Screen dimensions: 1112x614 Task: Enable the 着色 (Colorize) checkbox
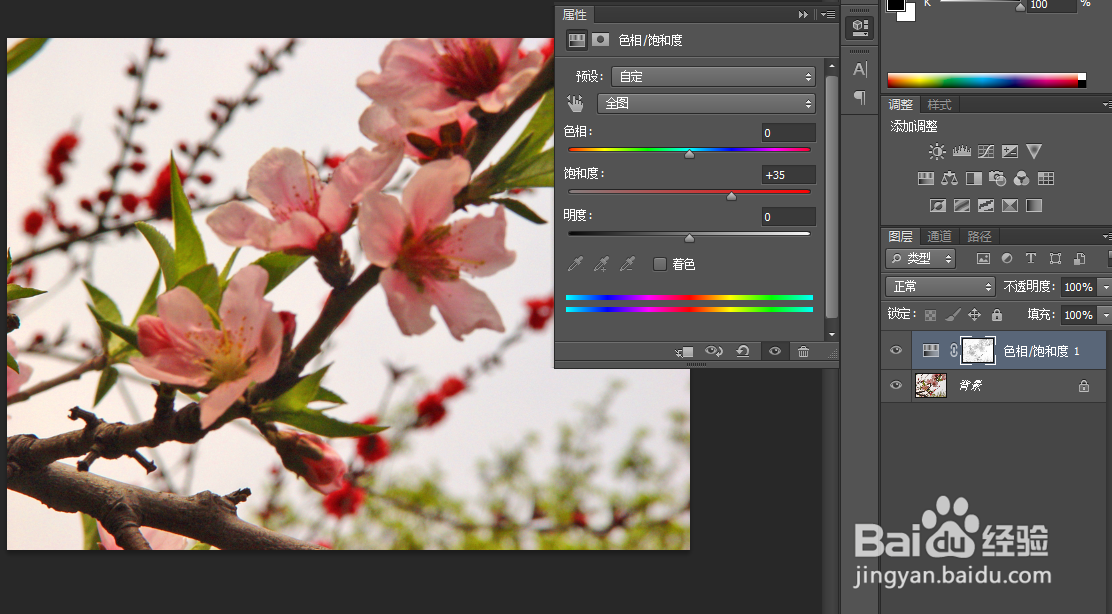[x=660, y=264]
